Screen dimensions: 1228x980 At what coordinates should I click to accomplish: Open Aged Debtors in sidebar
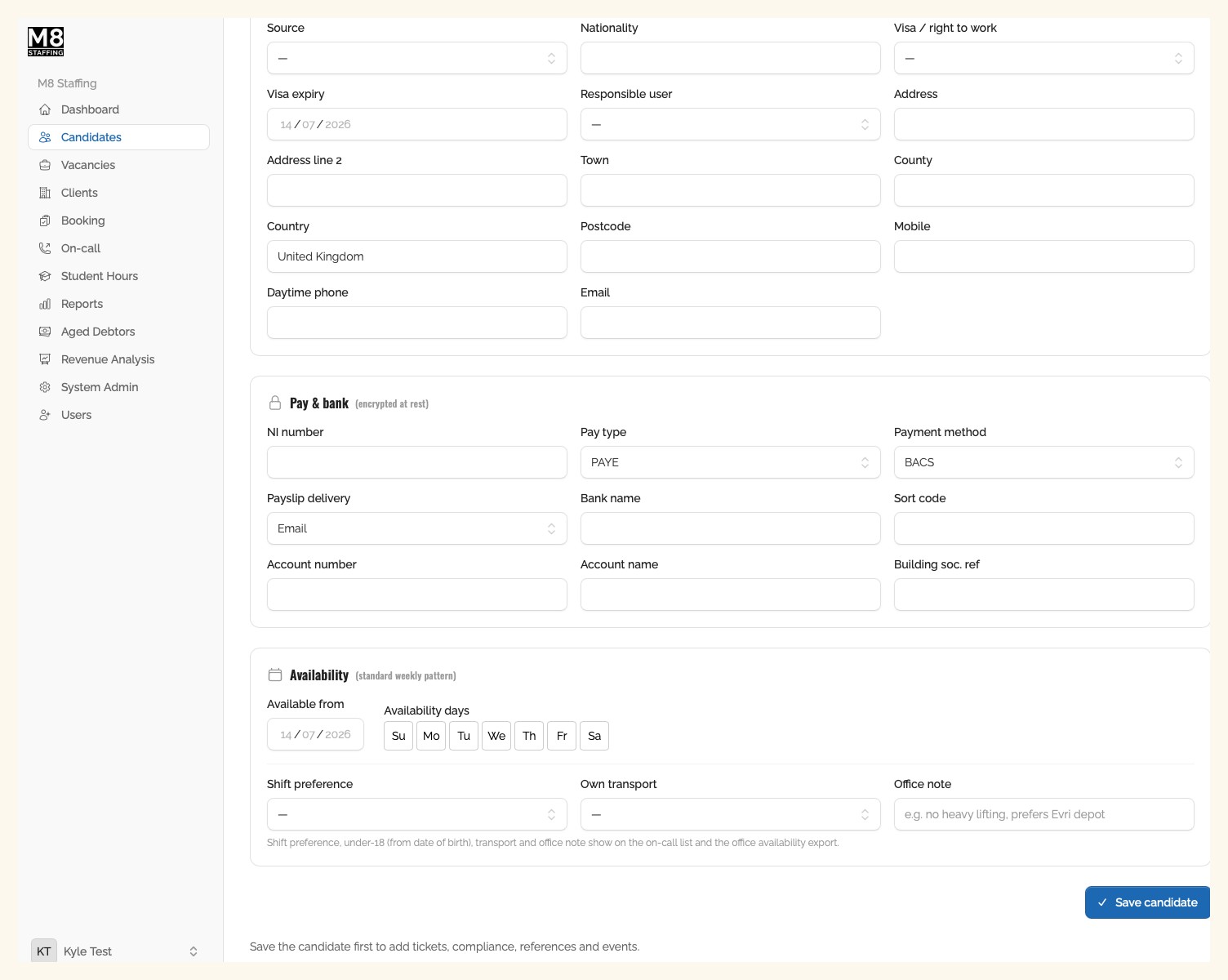tap(118, 332)
